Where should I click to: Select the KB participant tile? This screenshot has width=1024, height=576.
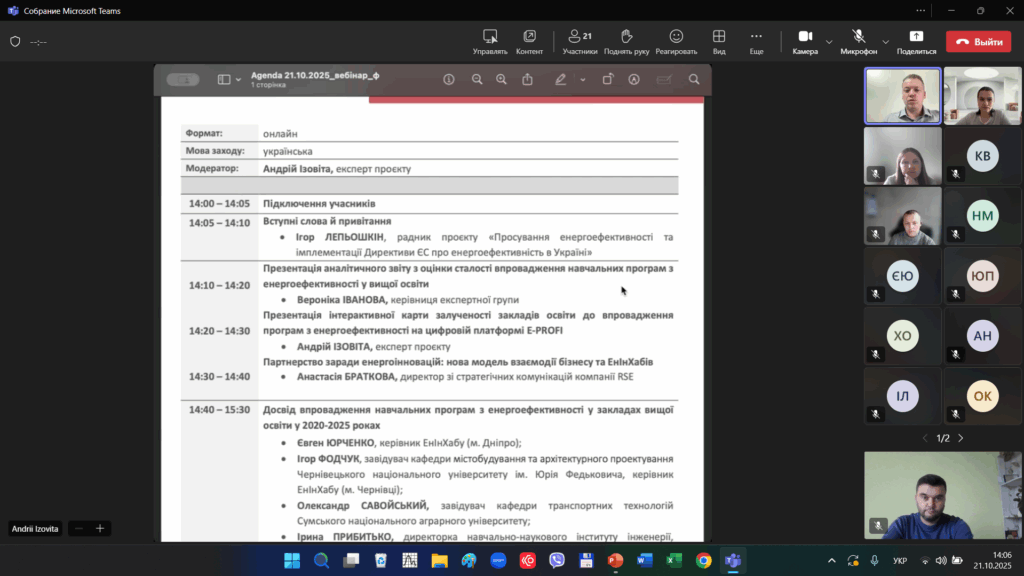[x=982, y=156]
